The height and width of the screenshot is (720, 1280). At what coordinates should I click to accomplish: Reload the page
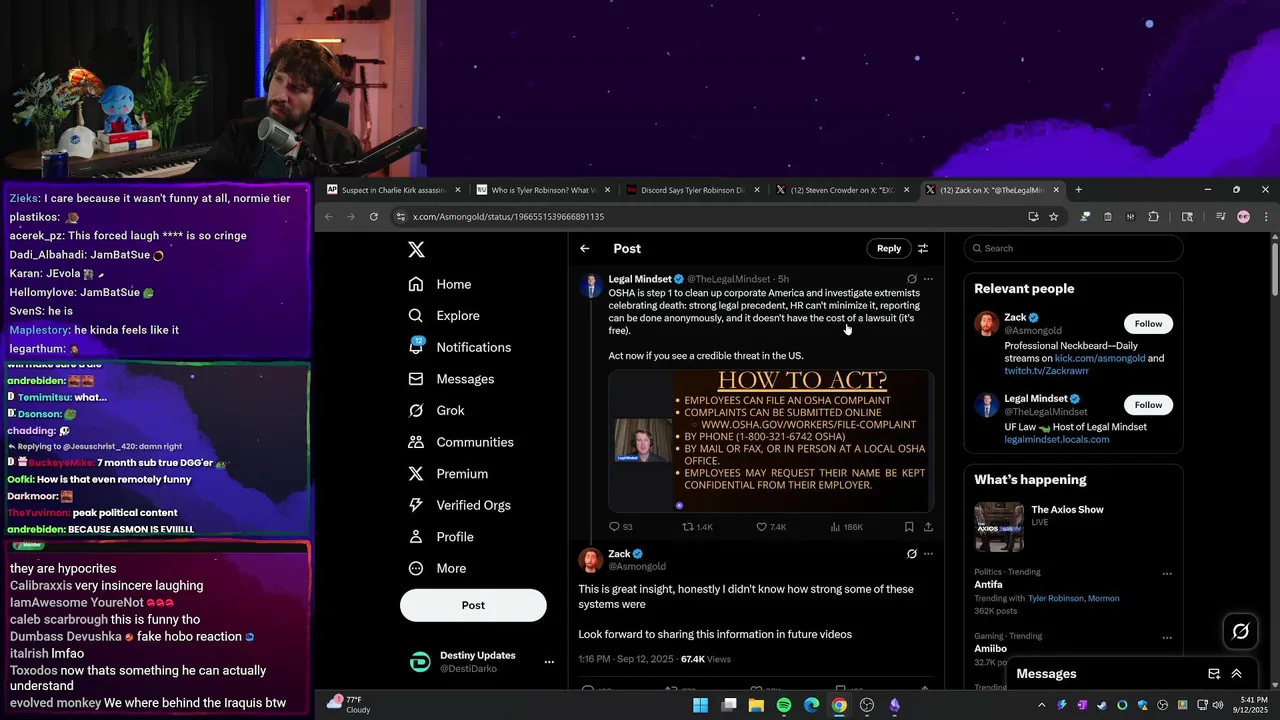click(x=374, y=216)
